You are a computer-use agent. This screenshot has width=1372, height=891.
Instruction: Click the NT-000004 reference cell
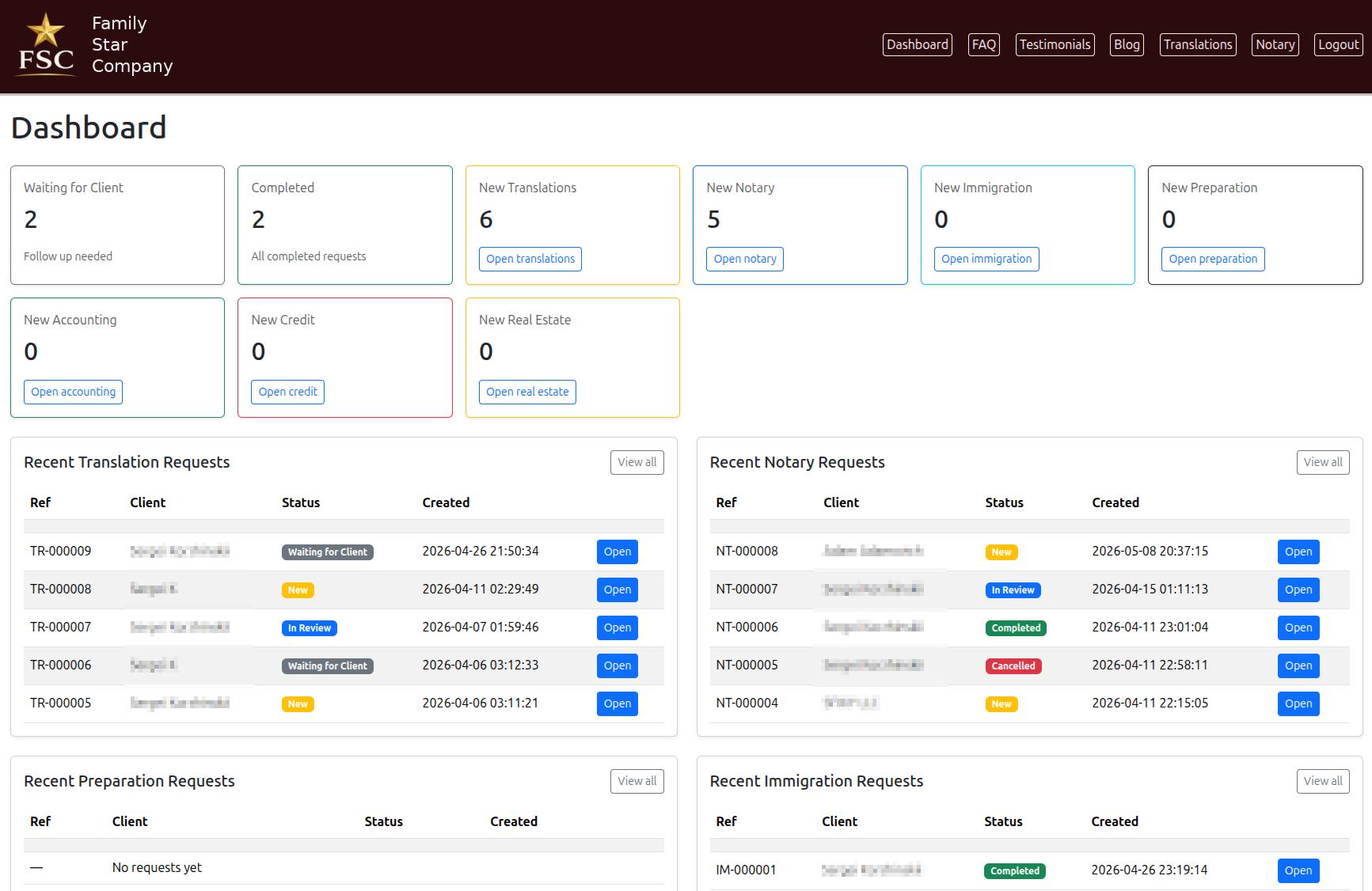click(x=747, y=703)
